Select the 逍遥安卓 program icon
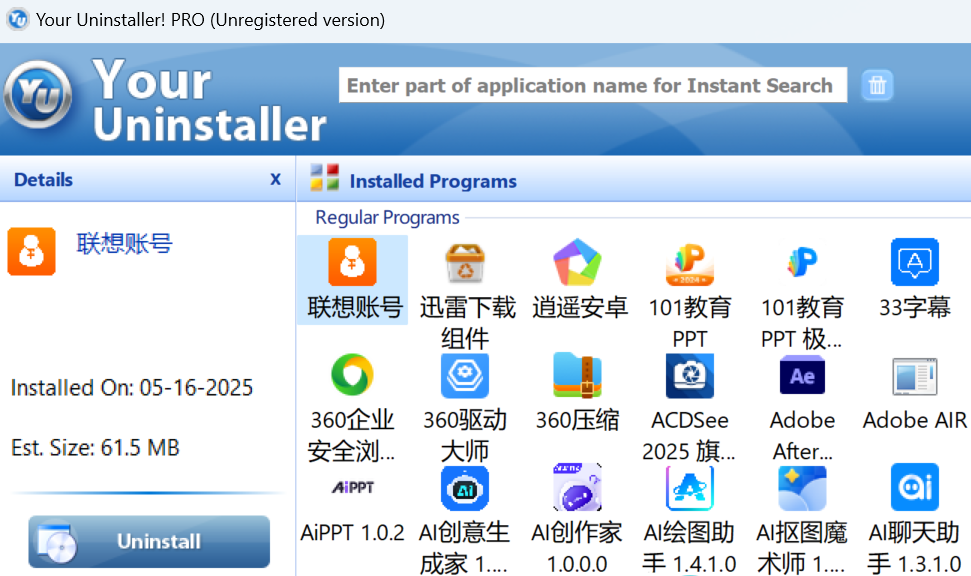The image size is (971, 576). pos(577,262)
